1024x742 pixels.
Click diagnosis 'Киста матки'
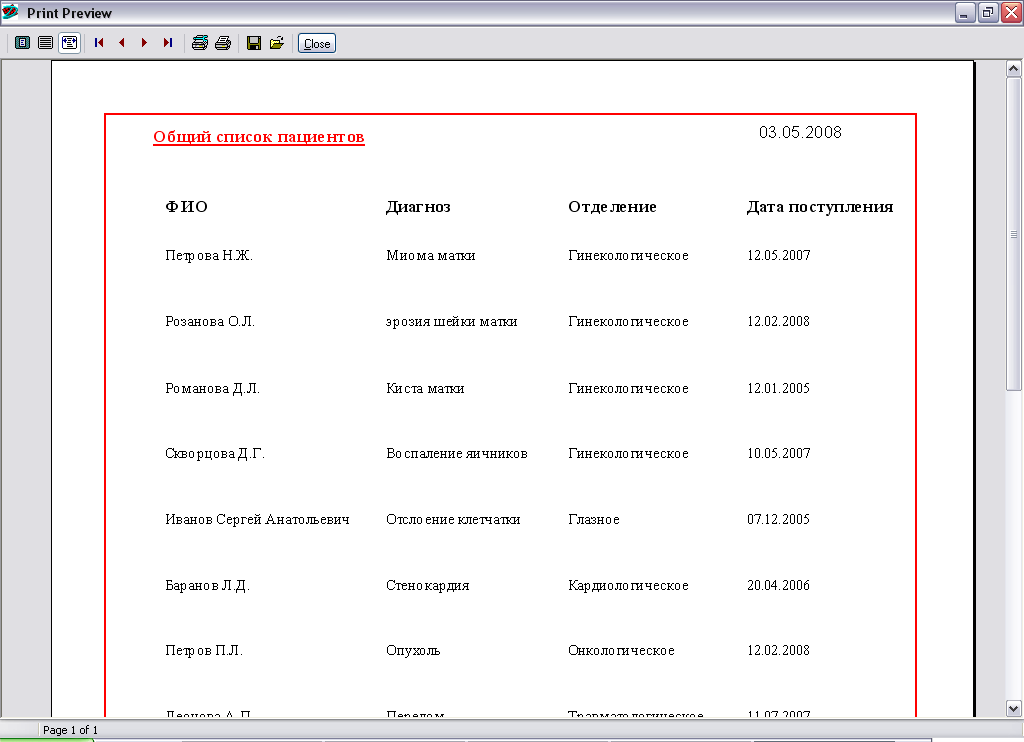(425, 389)
